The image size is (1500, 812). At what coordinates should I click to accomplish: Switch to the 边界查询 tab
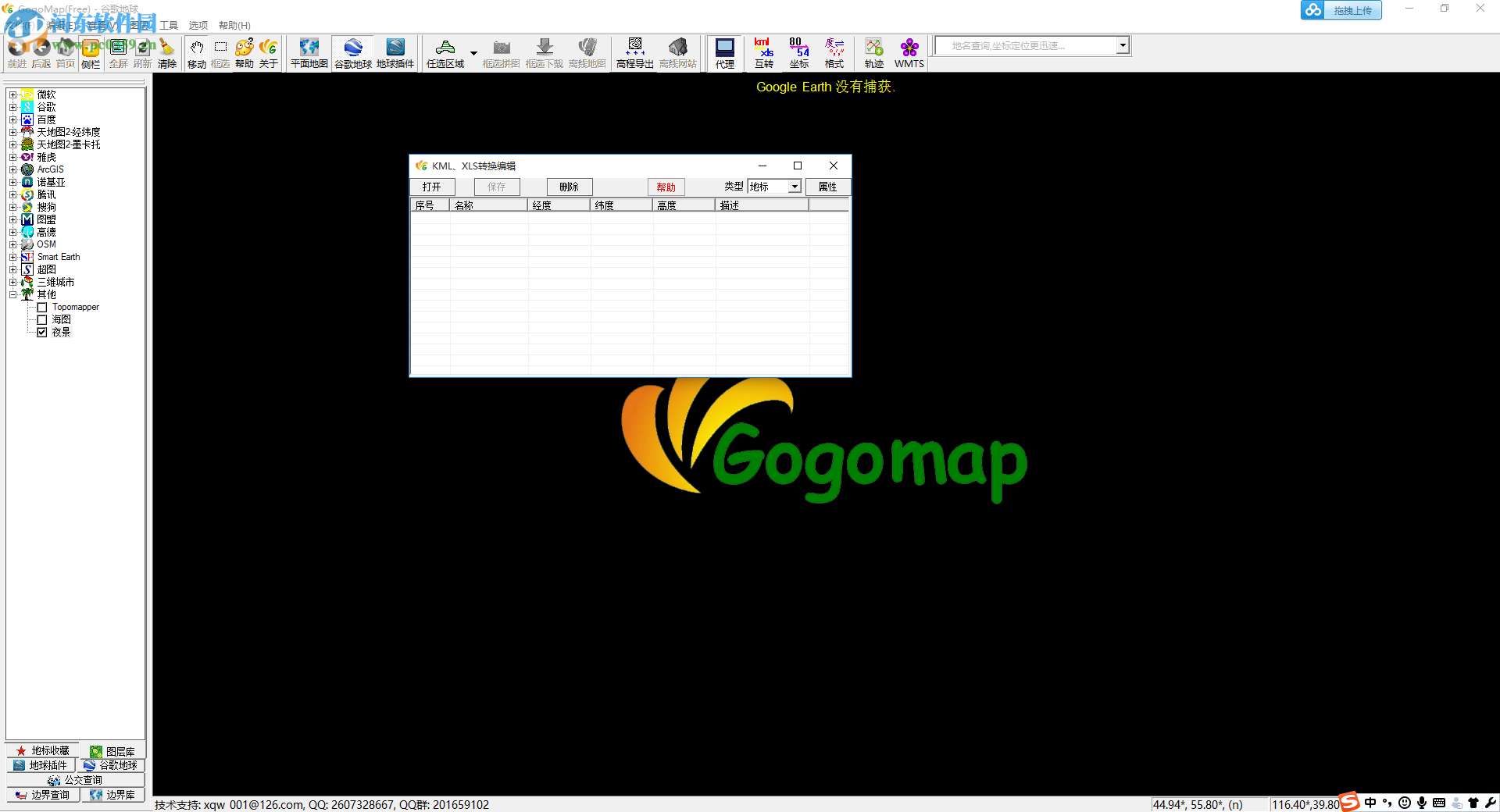pyautogui.click(x=43, y=795)
